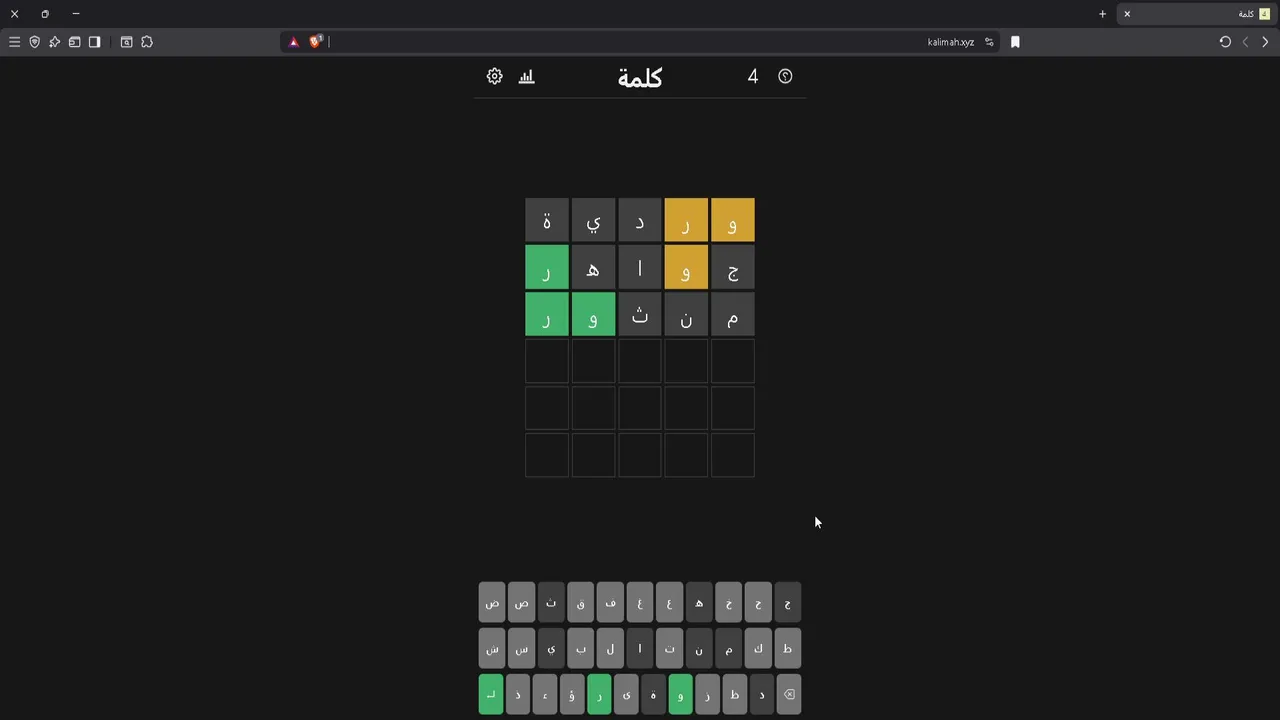Screen dimensions: 1280x720
Task: Tap the ع keyboard key
Action: tap(669, 603)
